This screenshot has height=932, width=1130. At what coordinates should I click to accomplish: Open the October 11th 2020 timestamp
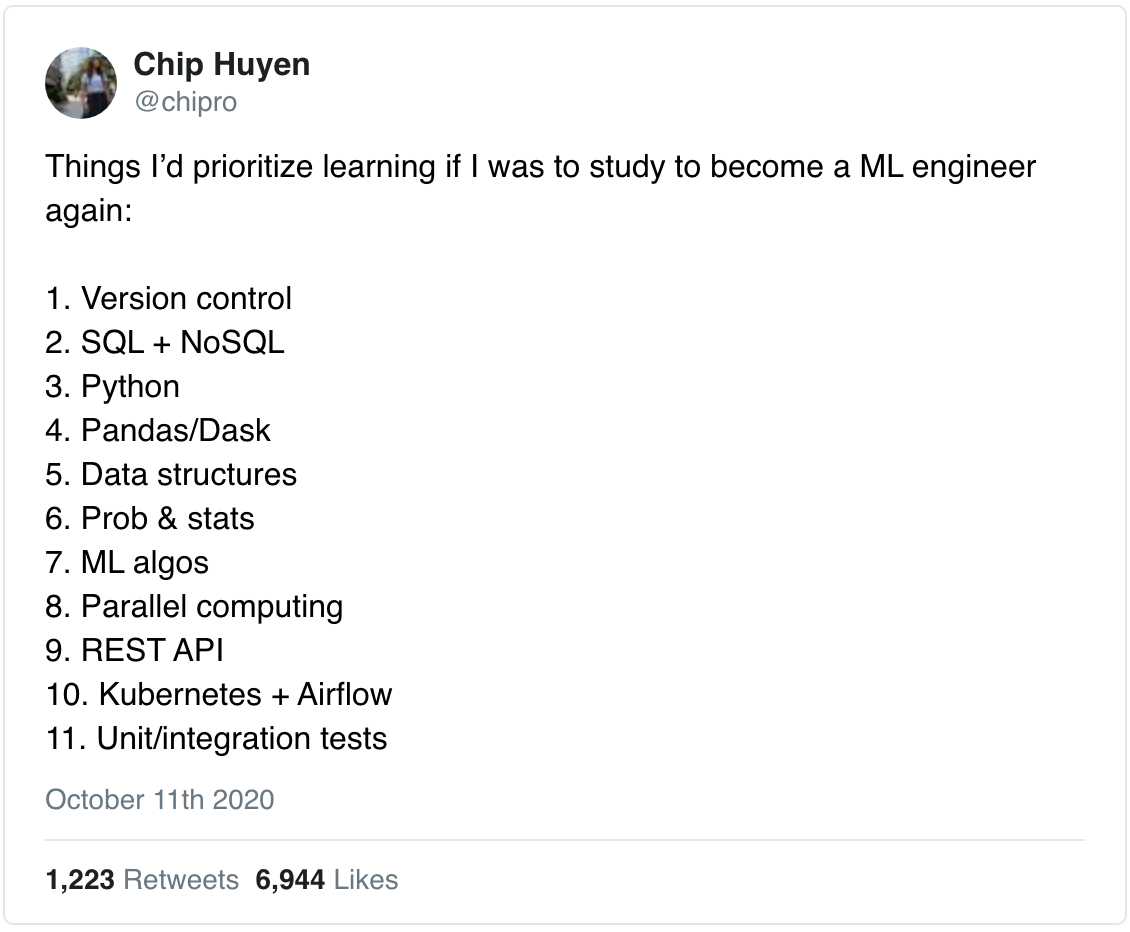pyautogui.click(x=160, y=800)
